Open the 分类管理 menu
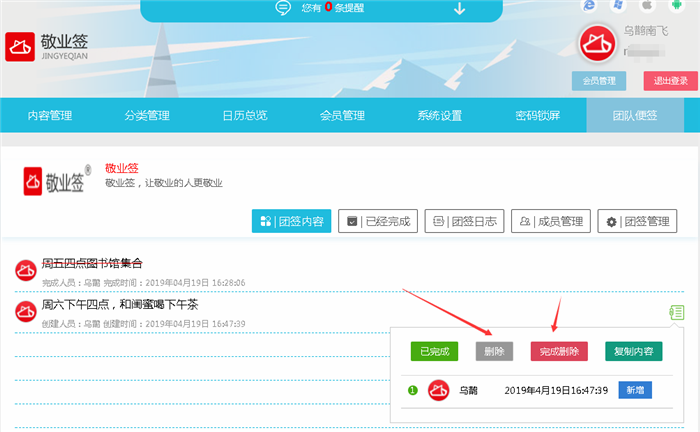This screenshot has height=432, width=700. (x=147, y=116)
